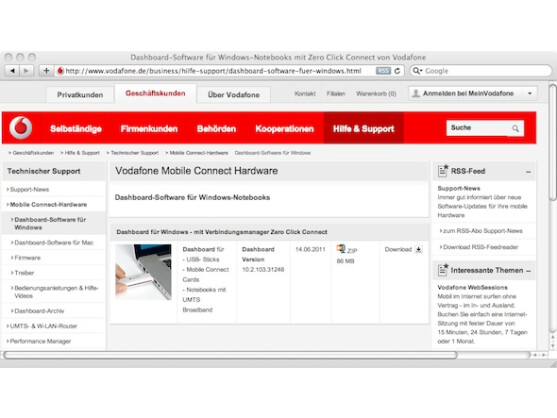Click the Safari back arrow button

point(12,71)
